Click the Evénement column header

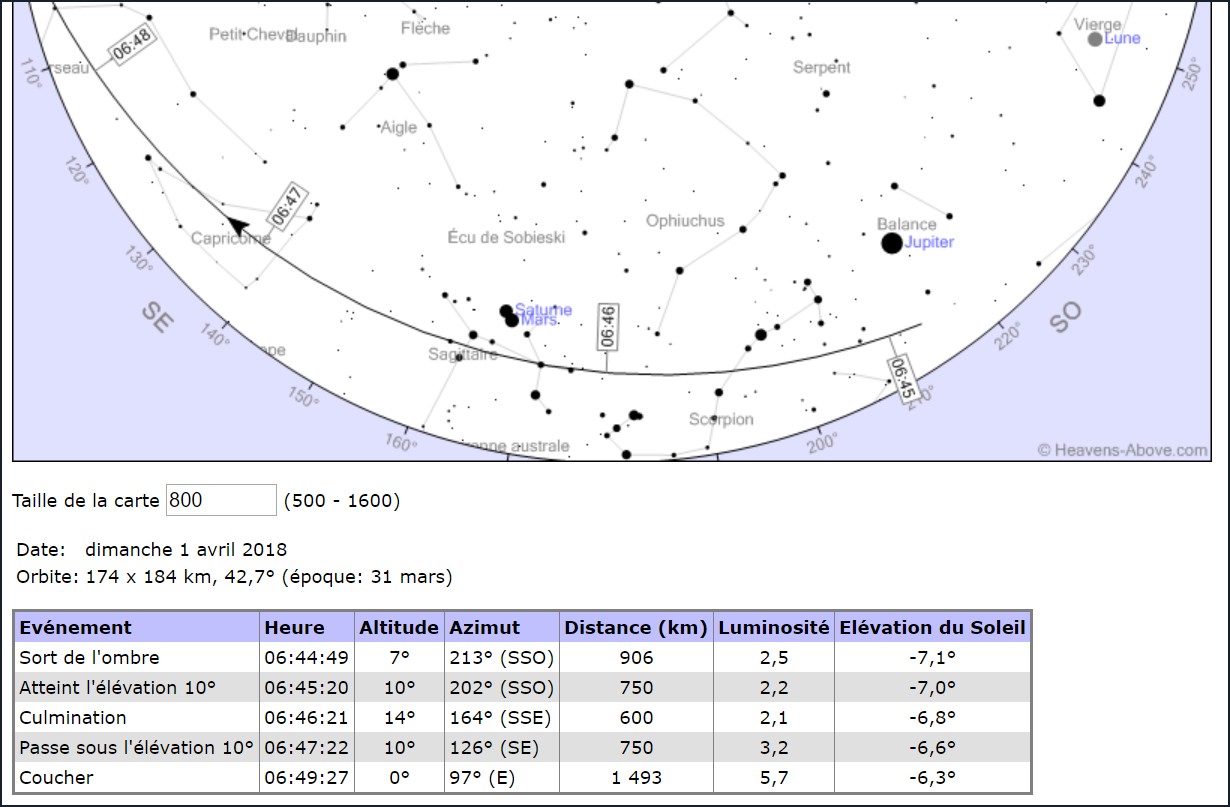pos(76,627)
